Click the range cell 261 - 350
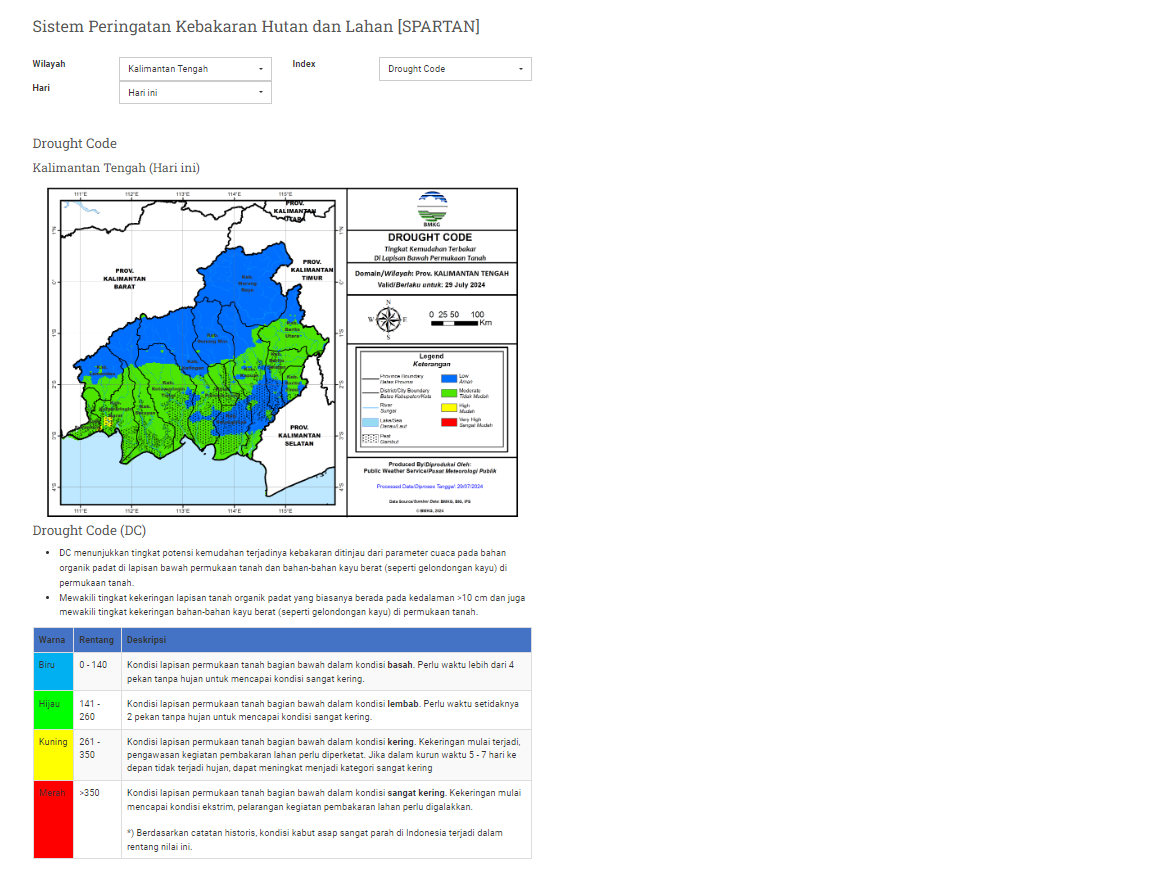Screen dimensions: 1152x871 coord(97,754)
